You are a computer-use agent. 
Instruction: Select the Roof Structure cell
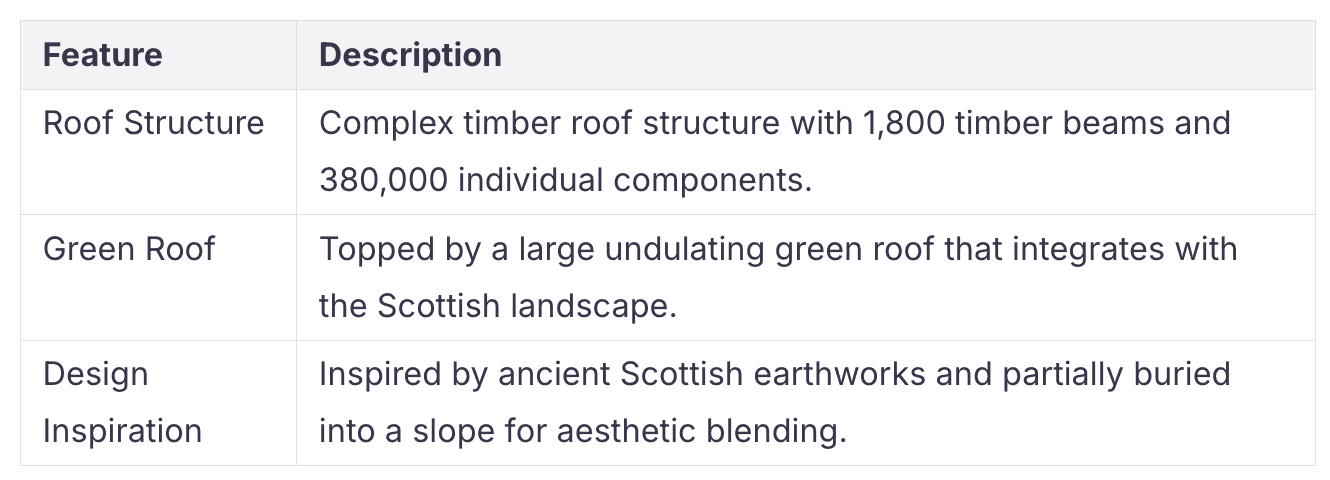[158, 152]
